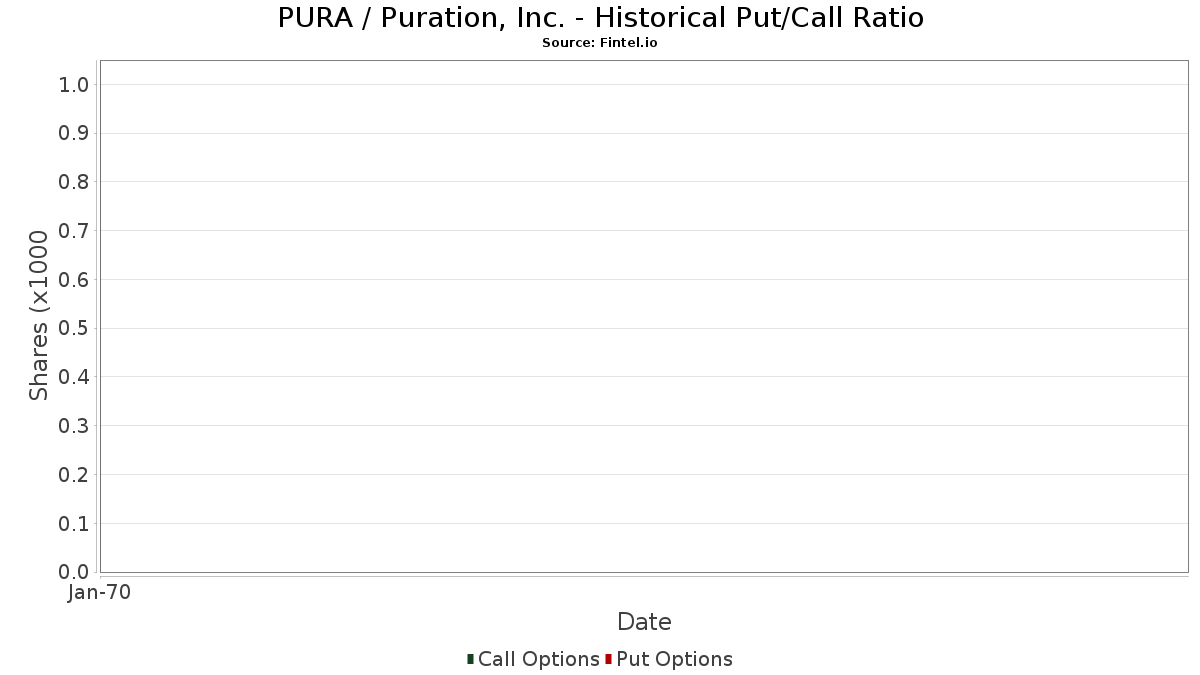1200x675 pixels.
Task: Select the 0.6 y-axis tick label
Action: pyautogui.click(x=75, y=280)
